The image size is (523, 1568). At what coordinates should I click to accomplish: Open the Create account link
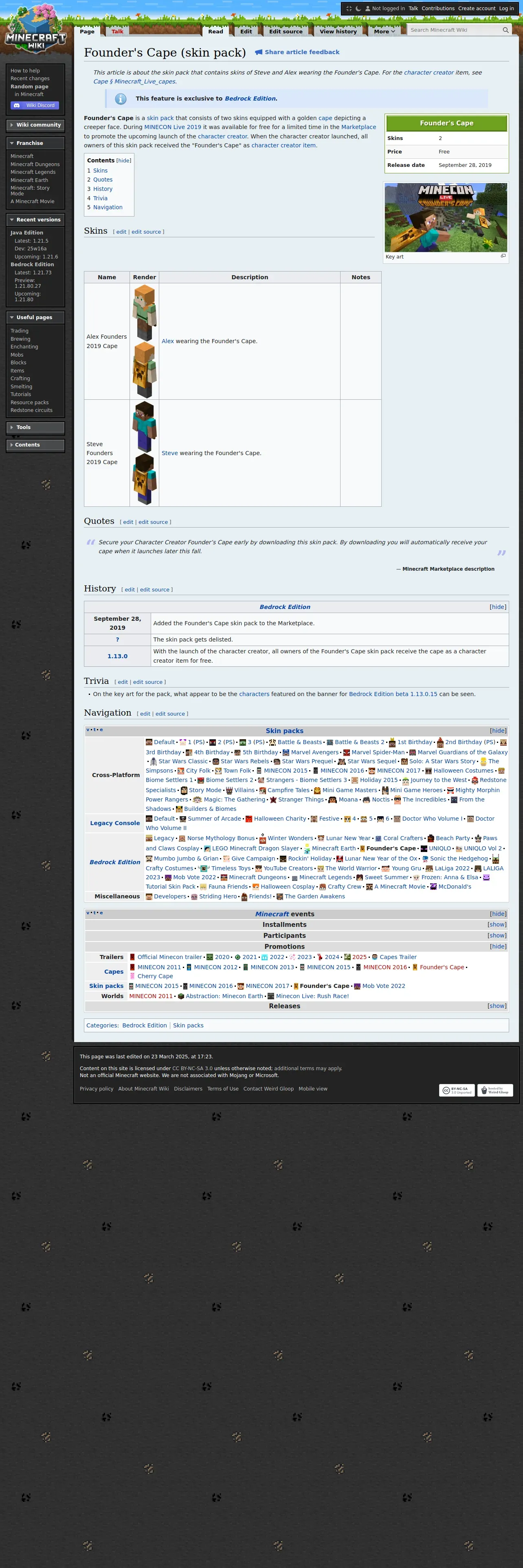click(477, 9)
